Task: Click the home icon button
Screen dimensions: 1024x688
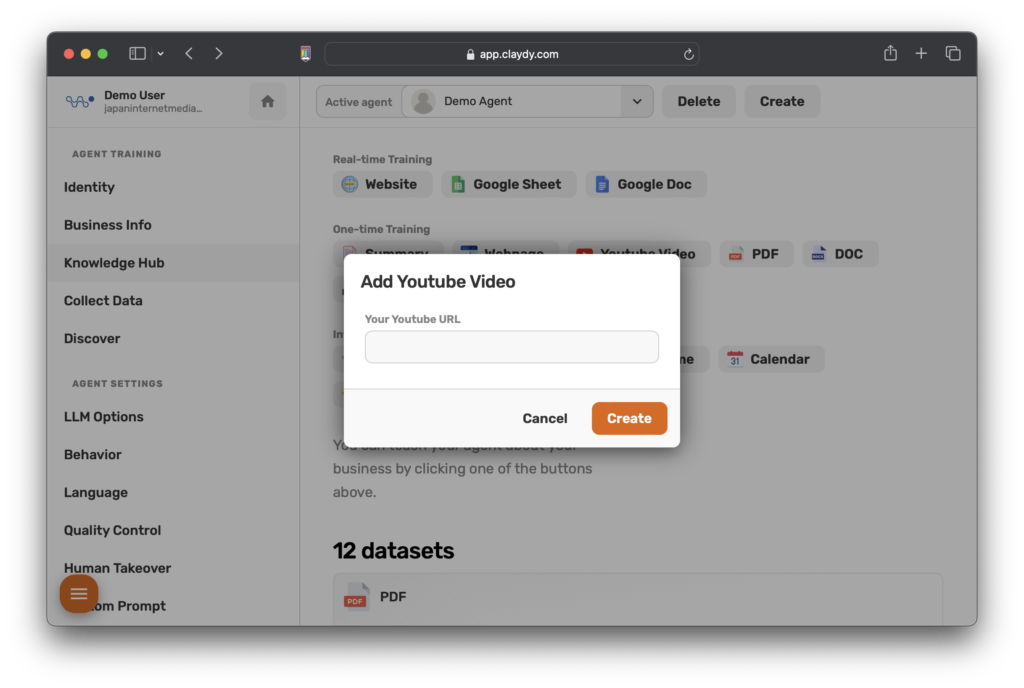Action: [267, 101]
